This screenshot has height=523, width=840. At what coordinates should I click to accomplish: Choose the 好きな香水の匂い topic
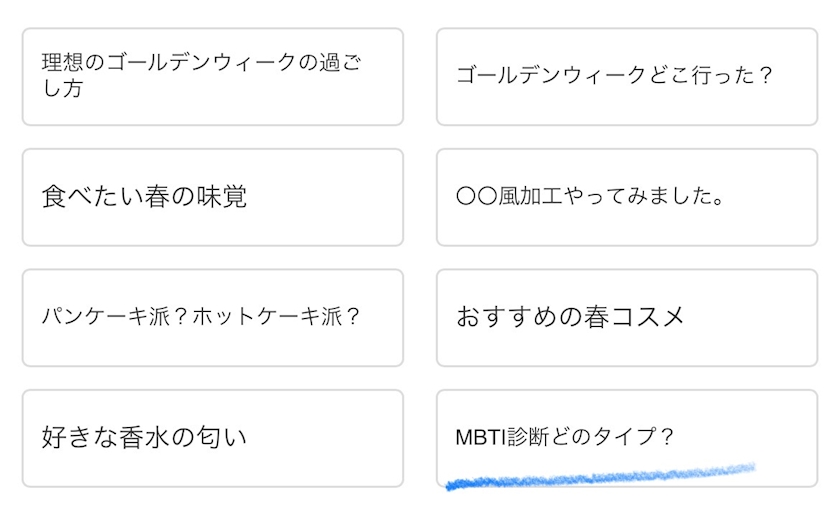coord(212,438)
